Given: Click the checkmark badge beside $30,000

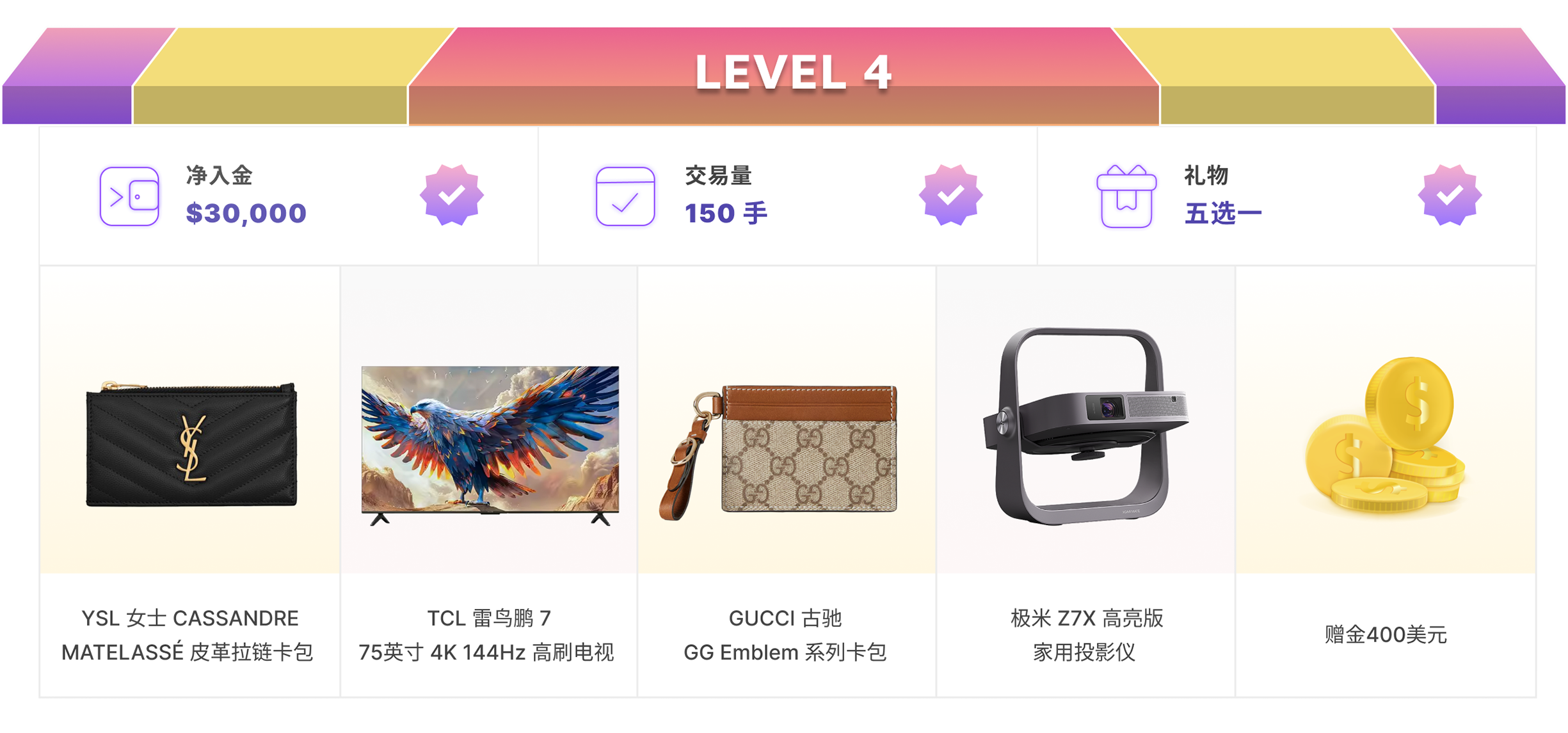Looking at the screenshot, I should coord(452,195).
